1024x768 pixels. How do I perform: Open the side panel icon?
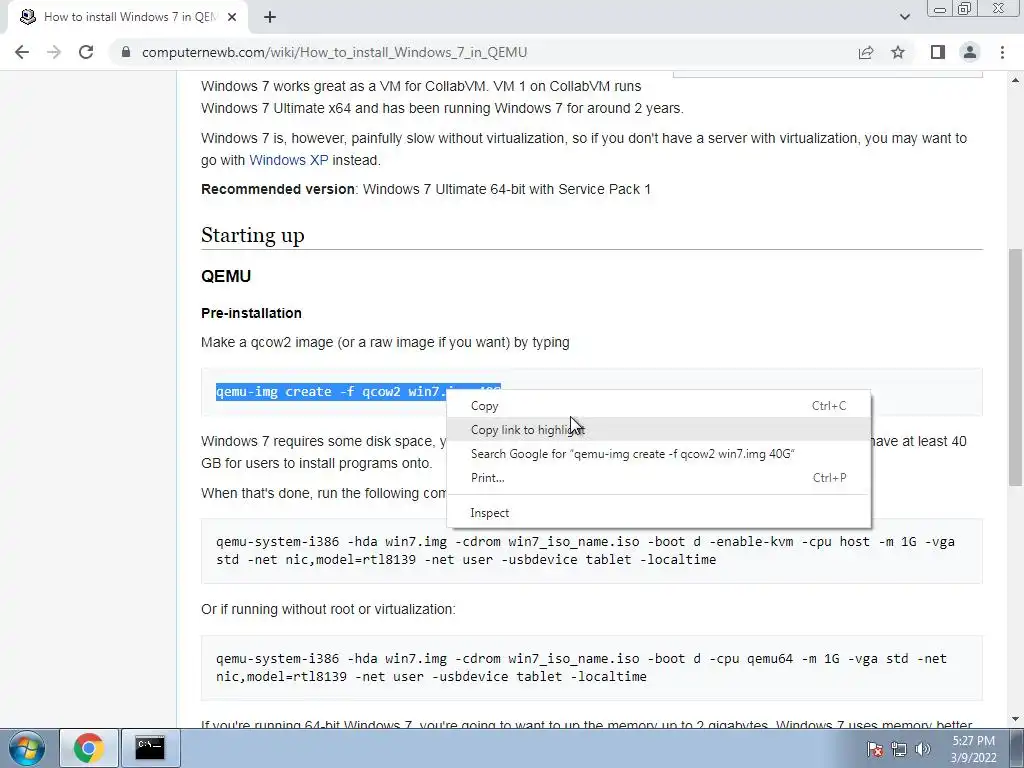point(938,52)
